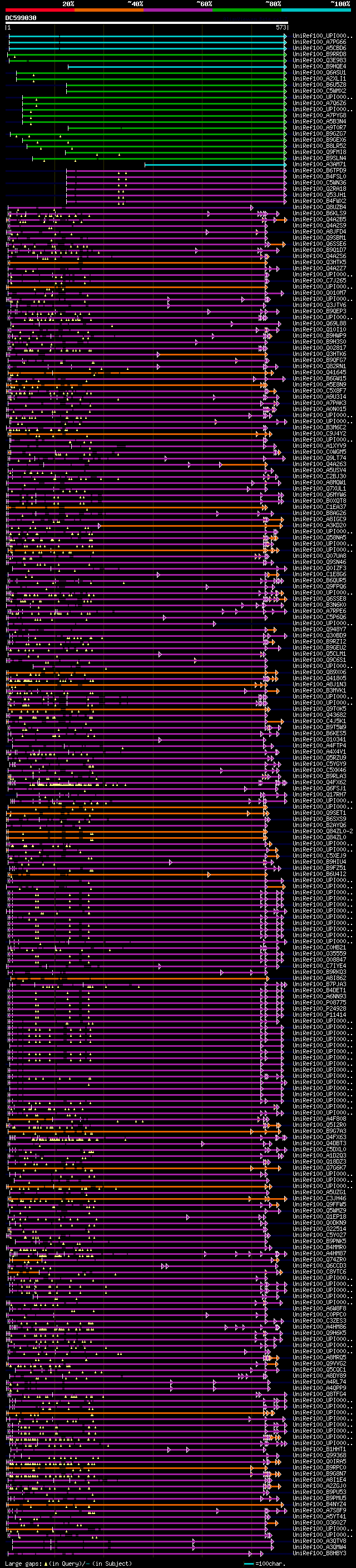Select the label UniRef100_A7PYG8

[319, 116]
